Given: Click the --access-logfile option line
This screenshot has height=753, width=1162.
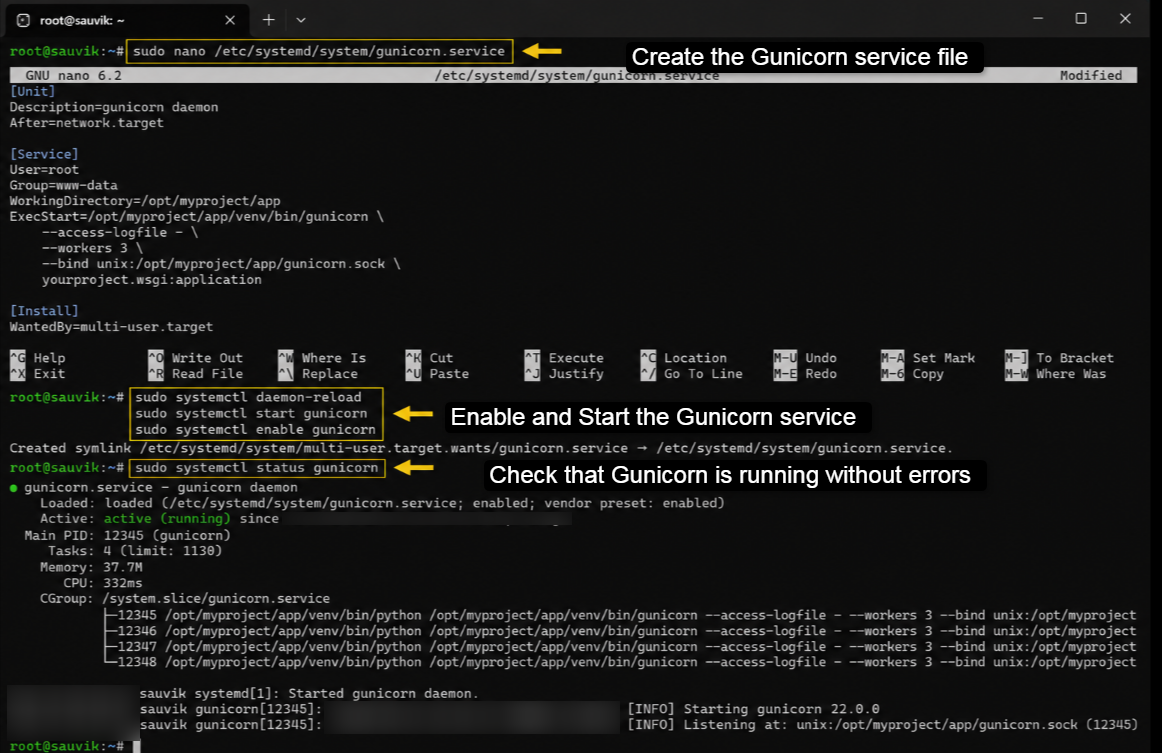Looking at the screenshot, I should click(x=119, y=232).
